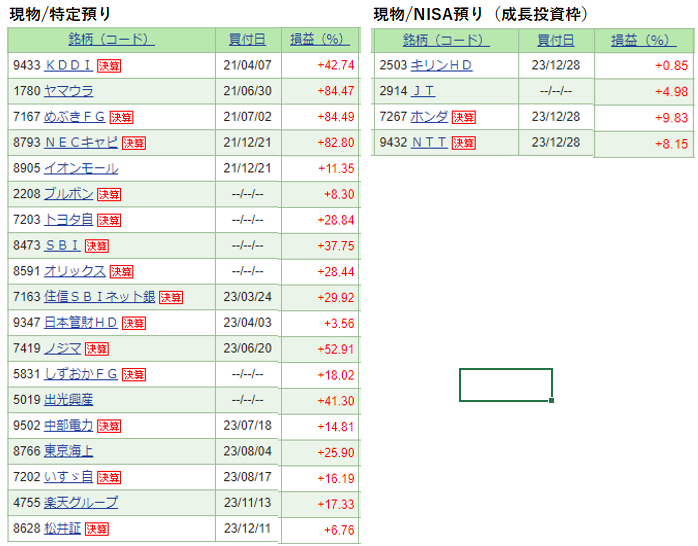Image resolution: width=698 pixels, height=546 pixels.
Task: Sort 特定預り table by 損益（%） header
Action: tap(320, 40)
